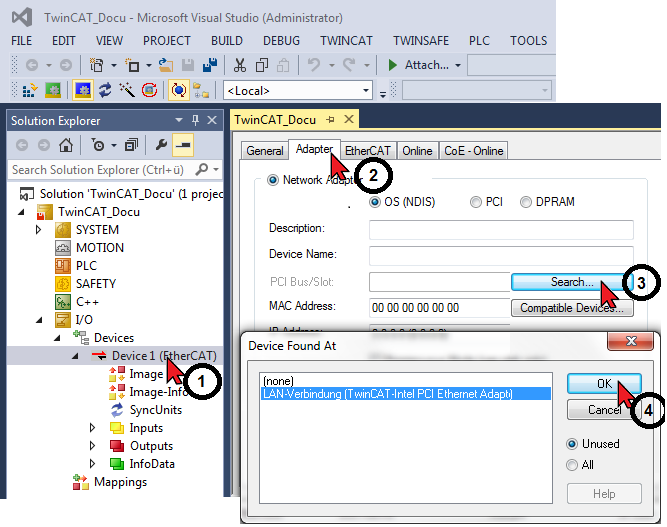Select the Unused radio button
This screenshot has width=667, height=527.
pyautogui.click(x=572, y=444)
